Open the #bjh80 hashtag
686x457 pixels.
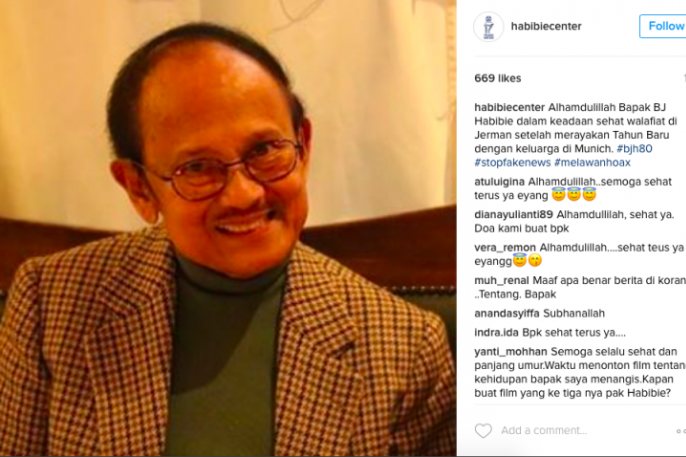(634, 149)
